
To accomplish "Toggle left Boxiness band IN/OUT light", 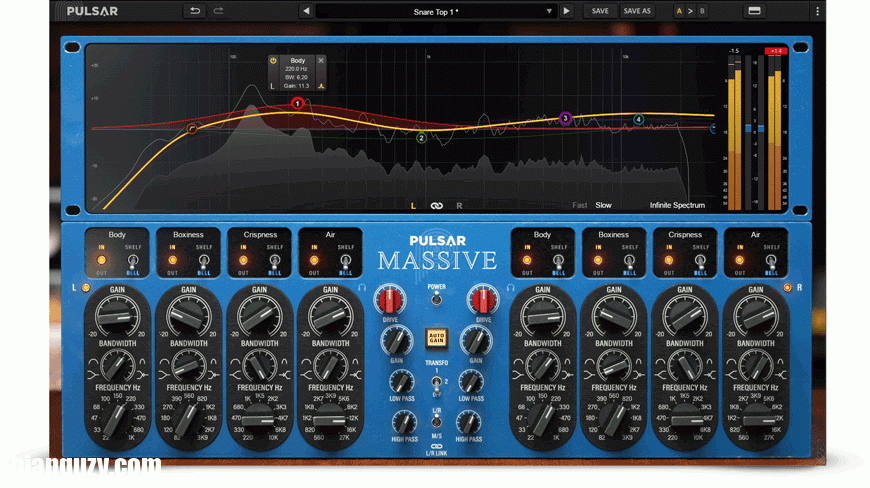I will point(173,260).
